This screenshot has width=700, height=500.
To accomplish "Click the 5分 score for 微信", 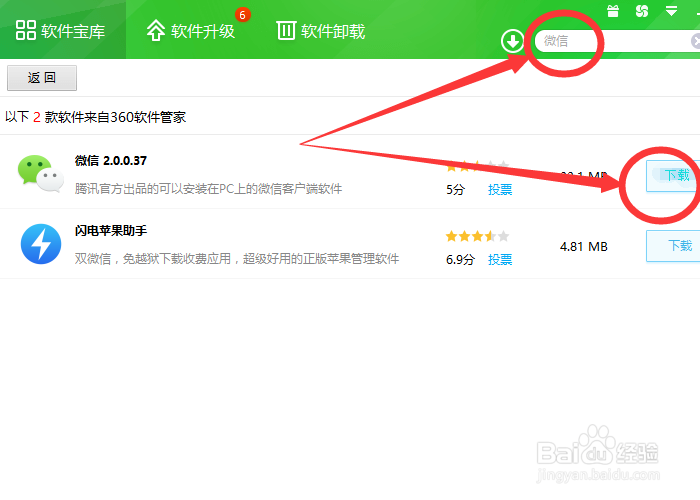I will (x=455, y=190).
